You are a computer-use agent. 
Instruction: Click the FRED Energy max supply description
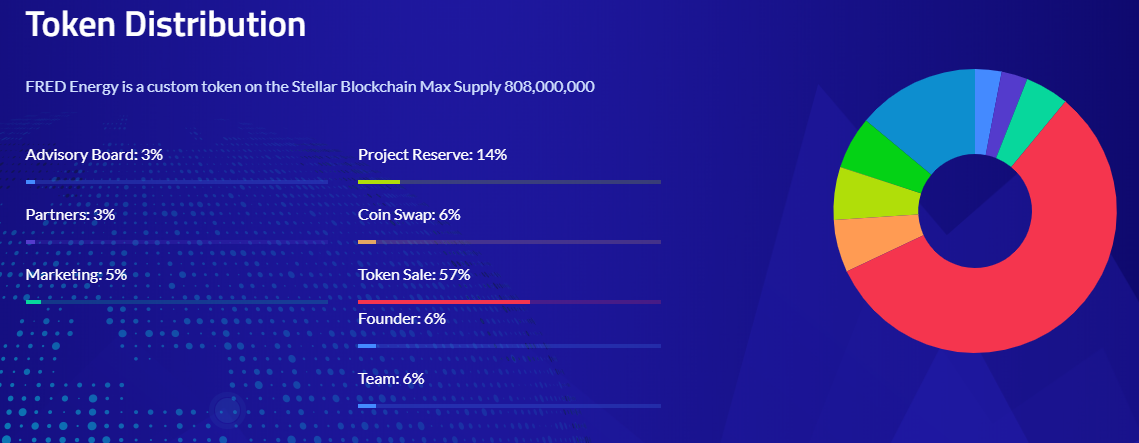310,87
